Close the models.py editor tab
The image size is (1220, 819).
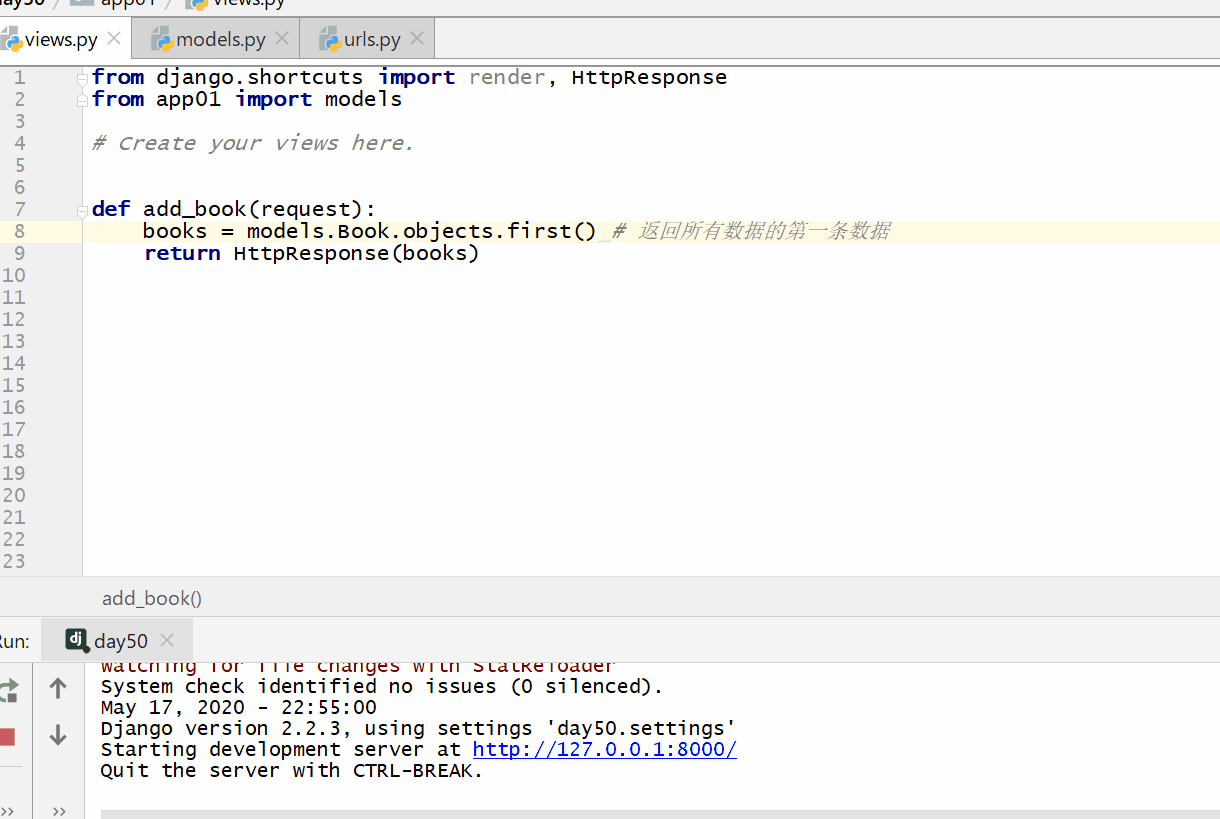click(x=282, y=39)
